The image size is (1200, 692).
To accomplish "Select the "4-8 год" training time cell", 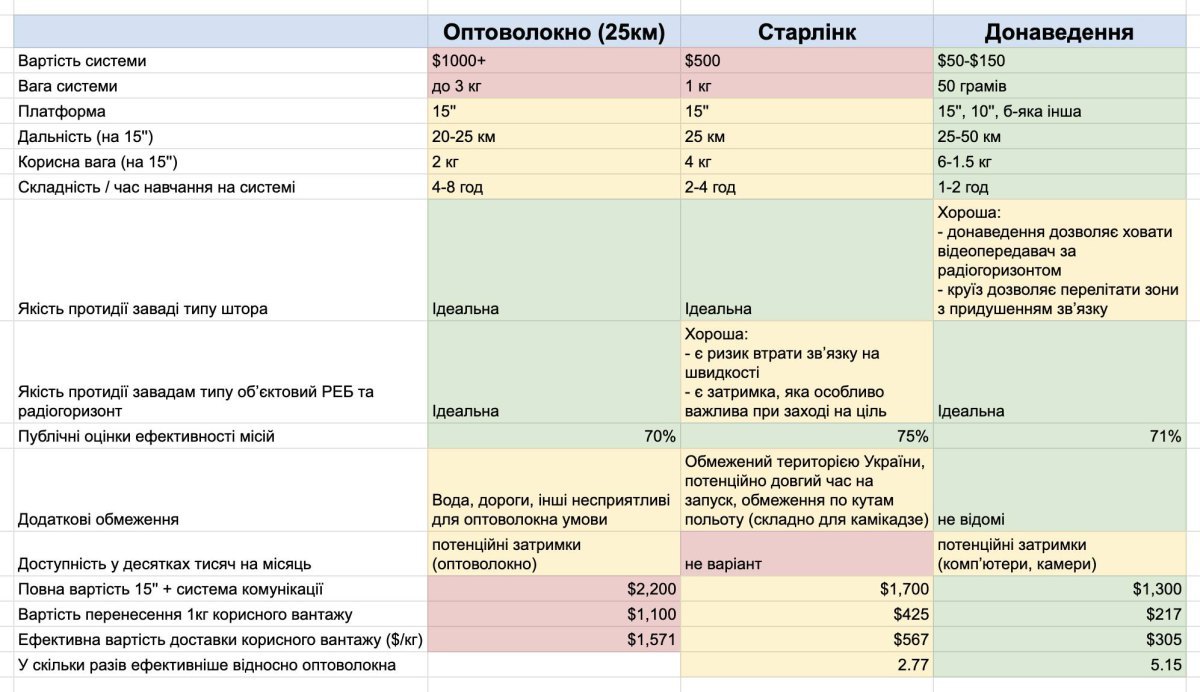I will [554, 187].
